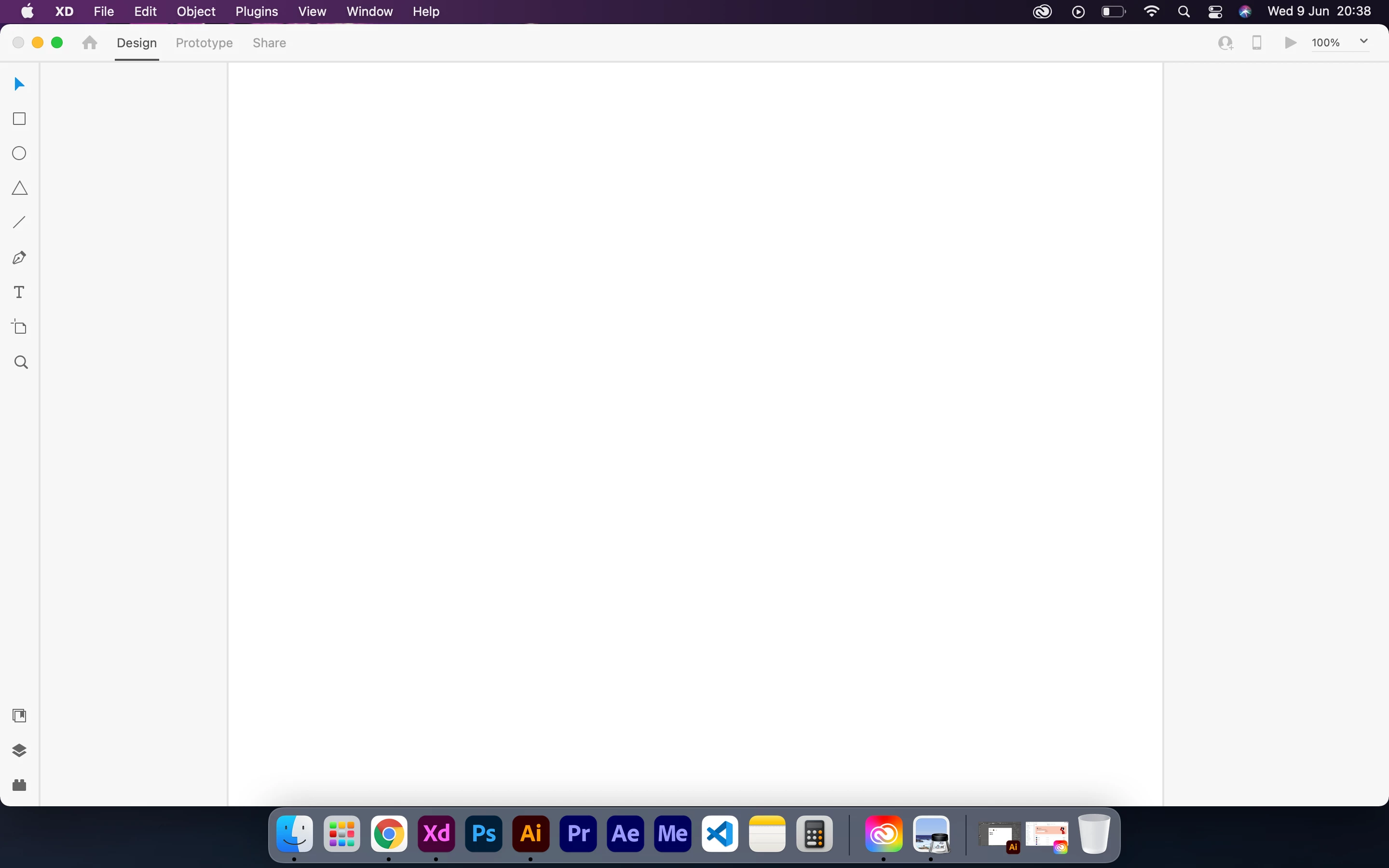This screenshot has height=868, width=1389.
Task: Toggle the Libraries panel icon
Action: 19,715
